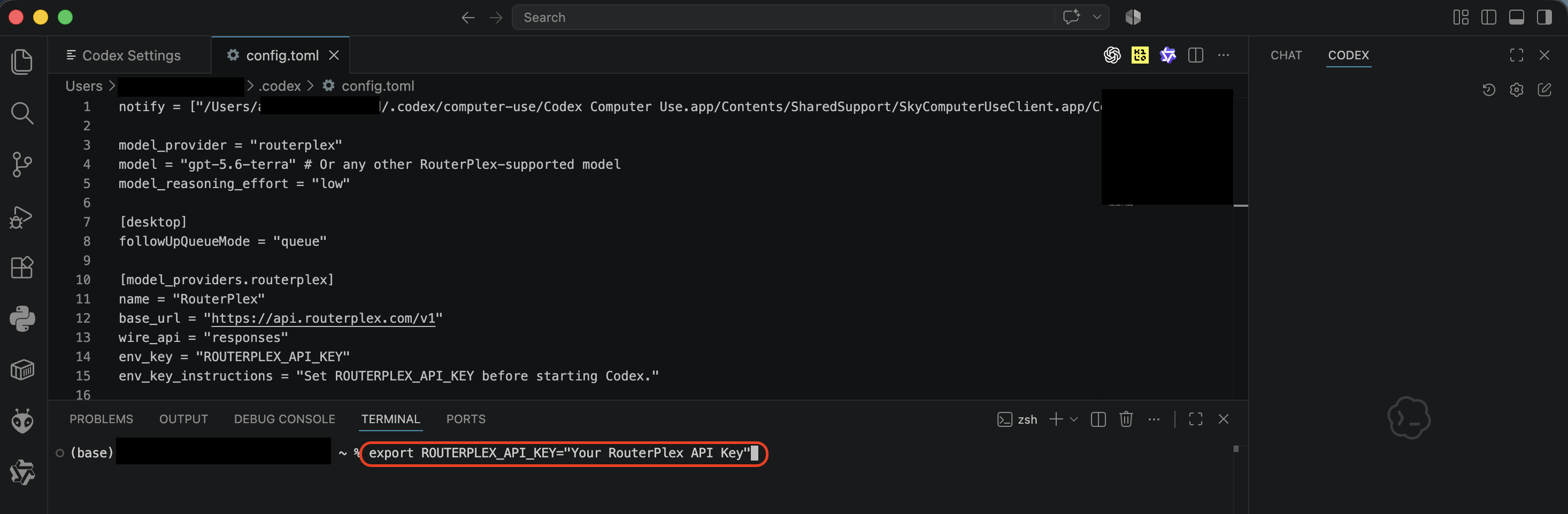Open the alien-face extension icon view

click(22, 420)
